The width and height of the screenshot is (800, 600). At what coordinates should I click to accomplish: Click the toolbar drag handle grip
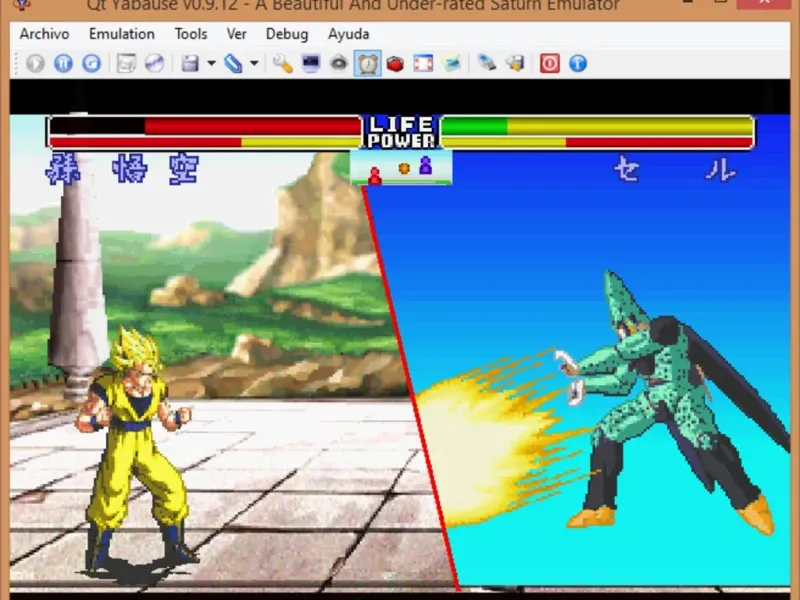[17, 64]
